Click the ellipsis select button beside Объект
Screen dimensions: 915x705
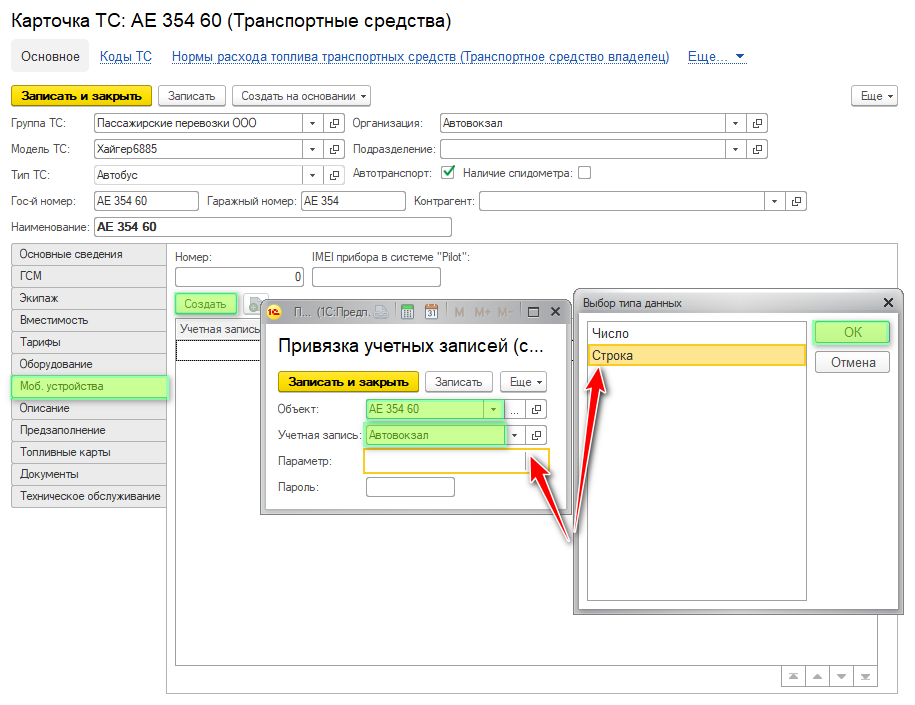tap(514, 409)
